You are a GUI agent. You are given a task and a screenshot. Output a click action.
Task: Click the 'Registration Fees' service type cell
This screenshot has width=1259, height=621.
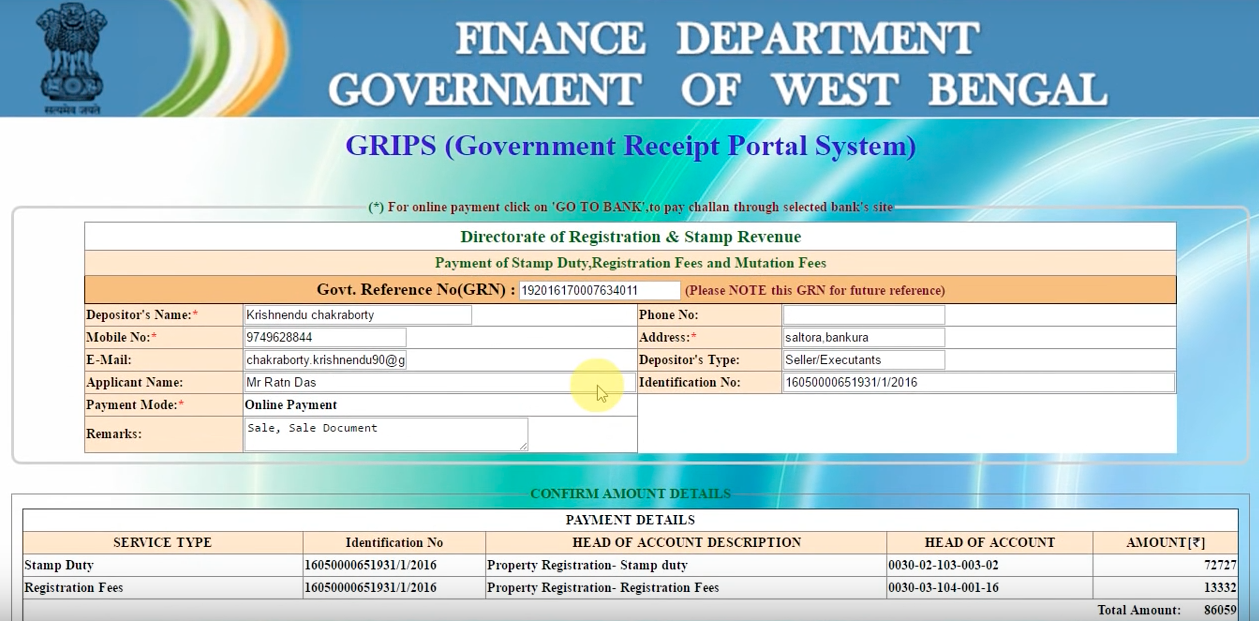coord(74,588)
